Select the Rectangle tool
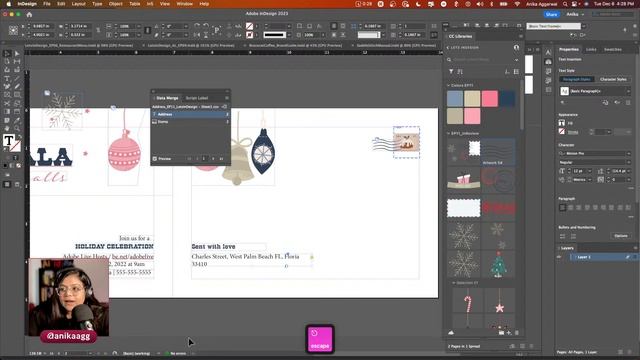This screenshot has height=360, width=640. (17, 95)
